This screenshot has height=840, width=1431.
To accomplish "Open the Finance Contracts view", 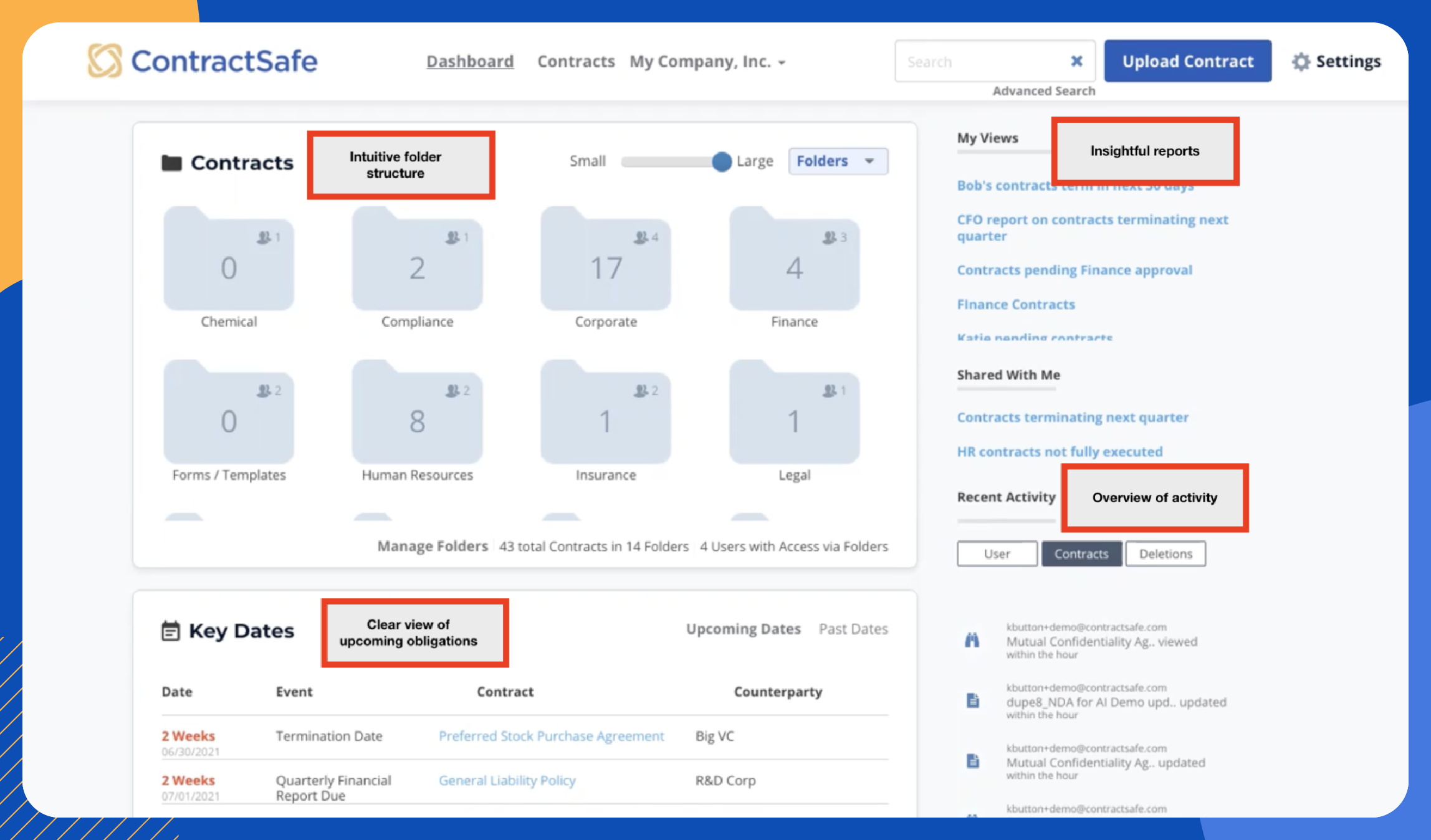I will pos(1016,304).
